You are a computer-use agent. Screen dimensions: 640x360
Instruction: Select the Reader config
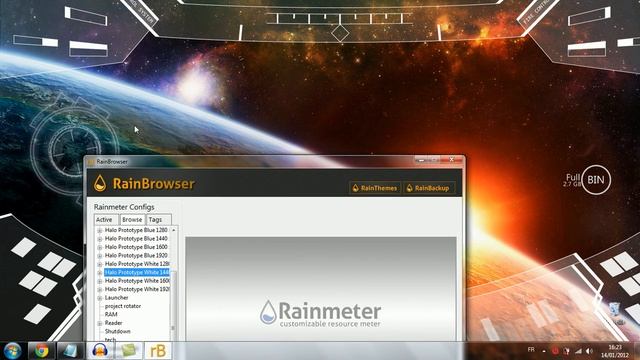[113, 323]
